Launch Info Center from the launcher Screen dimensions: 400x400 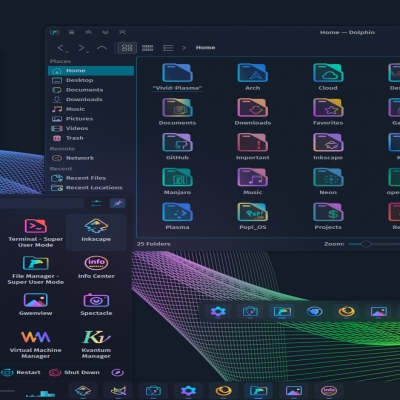point(96,267)
